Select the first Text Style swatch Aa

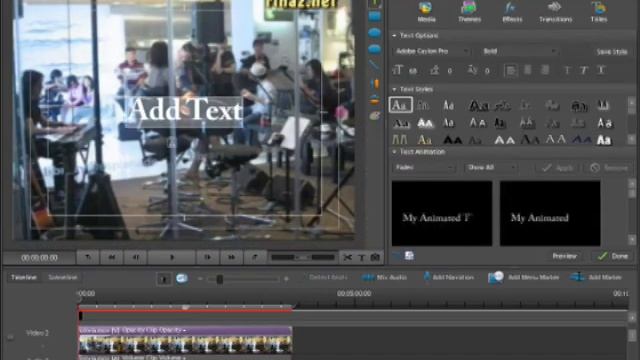click(x=400, y=105)
